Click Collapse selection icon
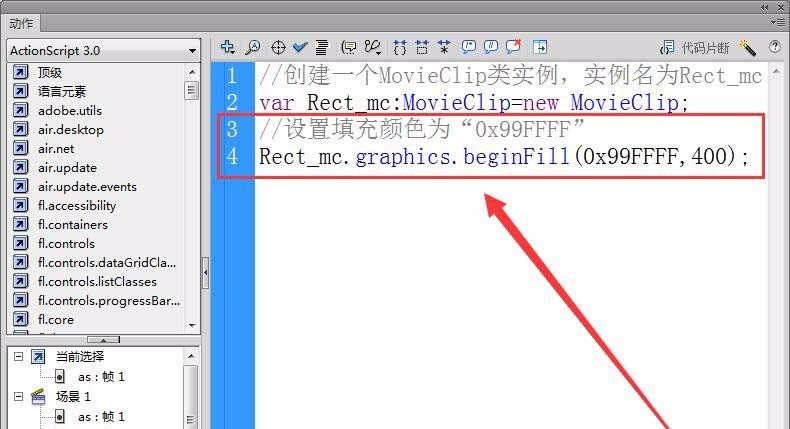The width and height of the screenshot is (790, 429). click(x=422, y=47)
